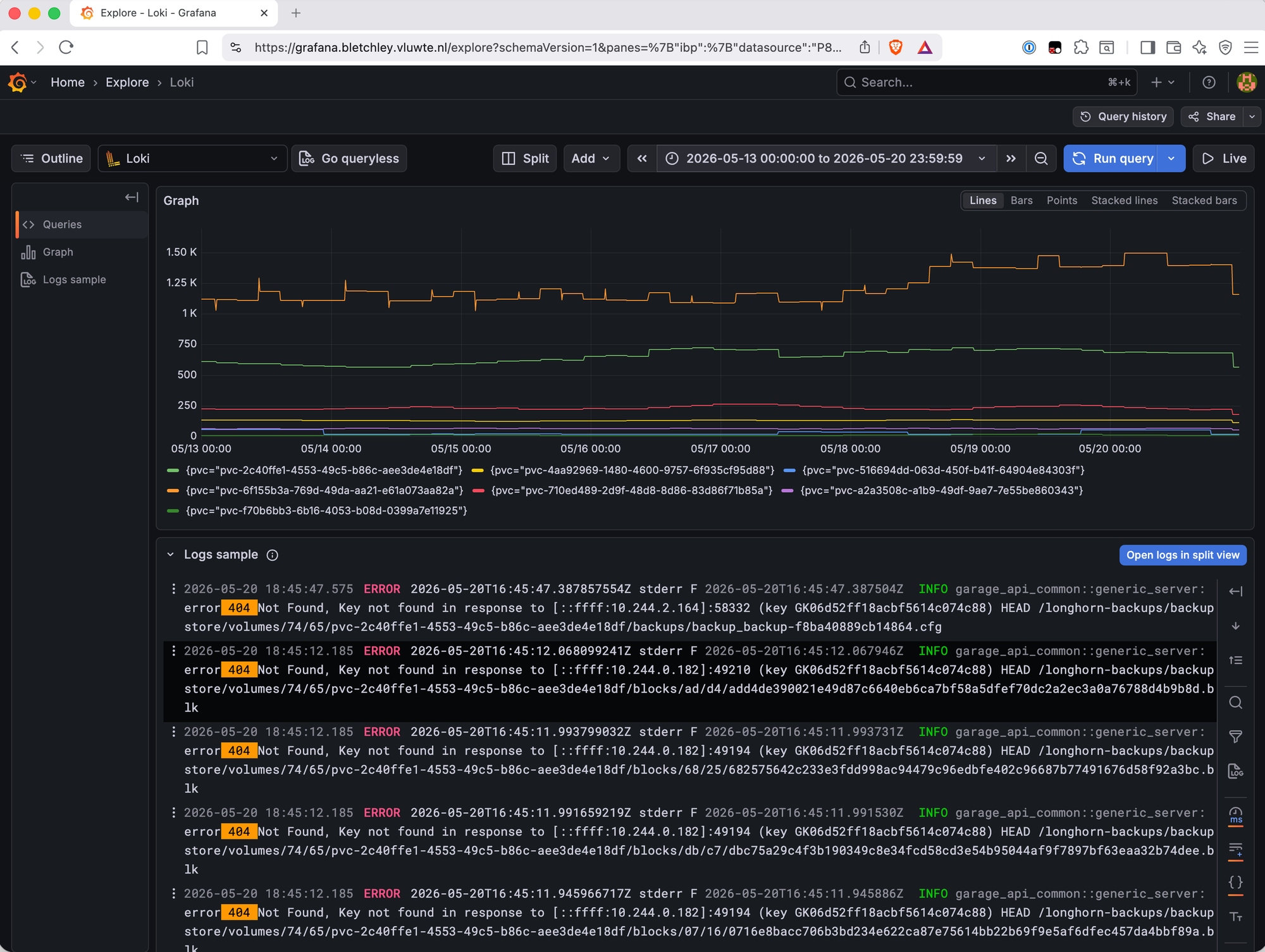Viewport: 1265px width, 952px height.
Task: Jump to bottom of logs arrow icon
Action: pos(1235,626)
